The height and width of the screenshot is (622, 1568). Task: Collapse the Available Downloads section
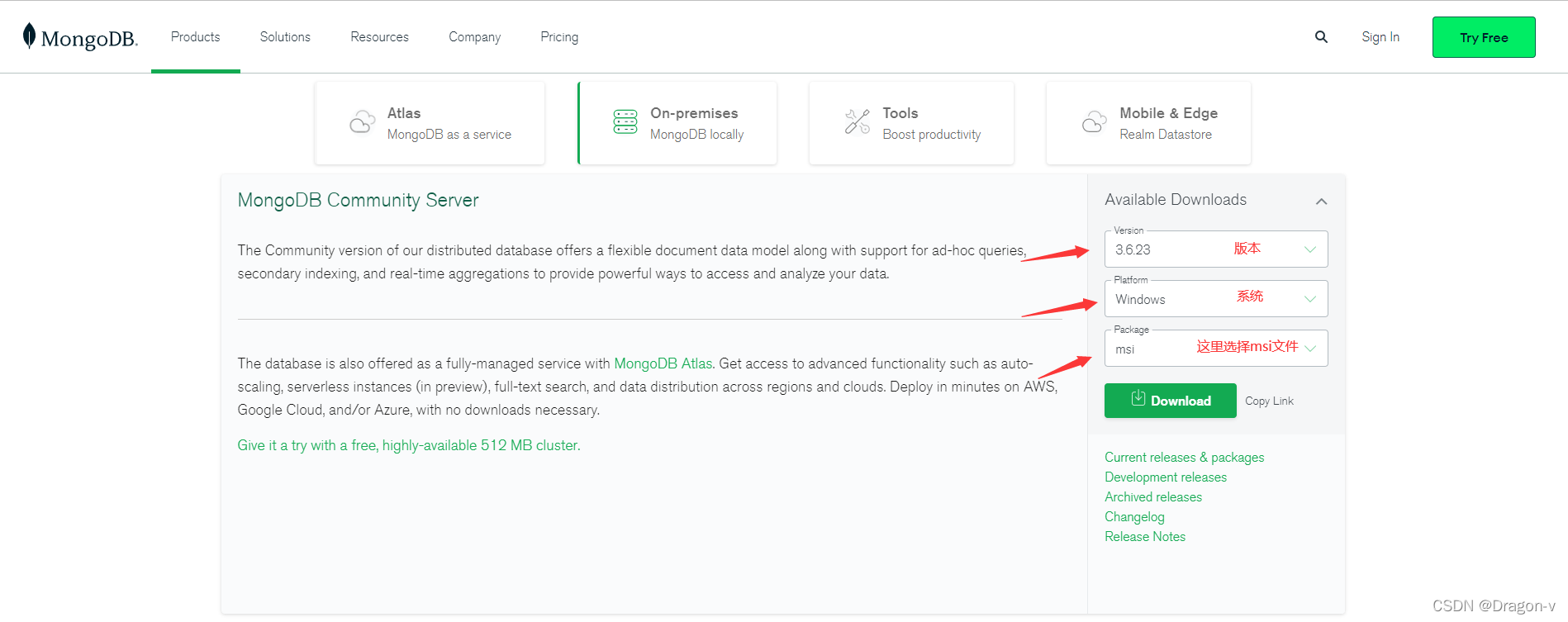1322,201
